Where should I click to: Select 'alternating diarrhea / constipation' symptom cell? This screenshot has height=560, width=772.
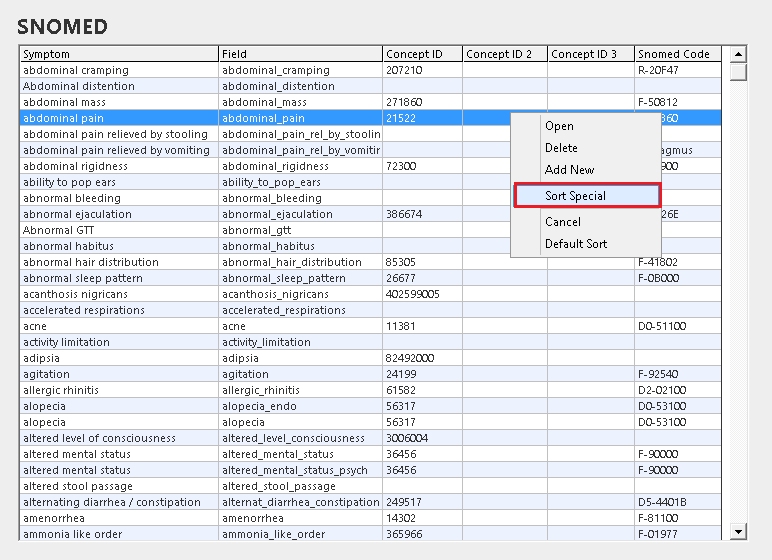(x=119, y=502)
